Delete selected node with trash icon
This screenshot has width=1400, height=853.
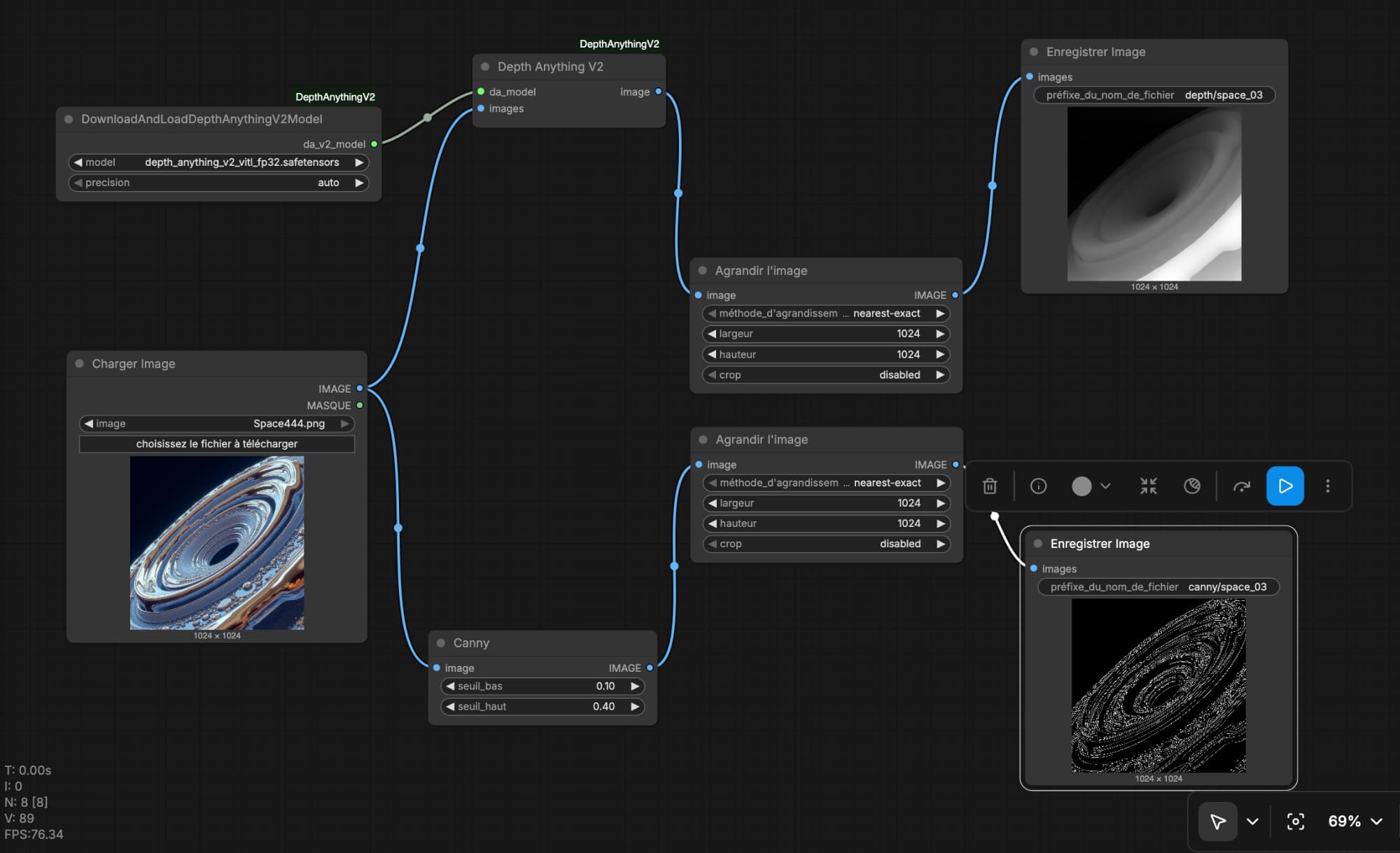tap(989, 486)
